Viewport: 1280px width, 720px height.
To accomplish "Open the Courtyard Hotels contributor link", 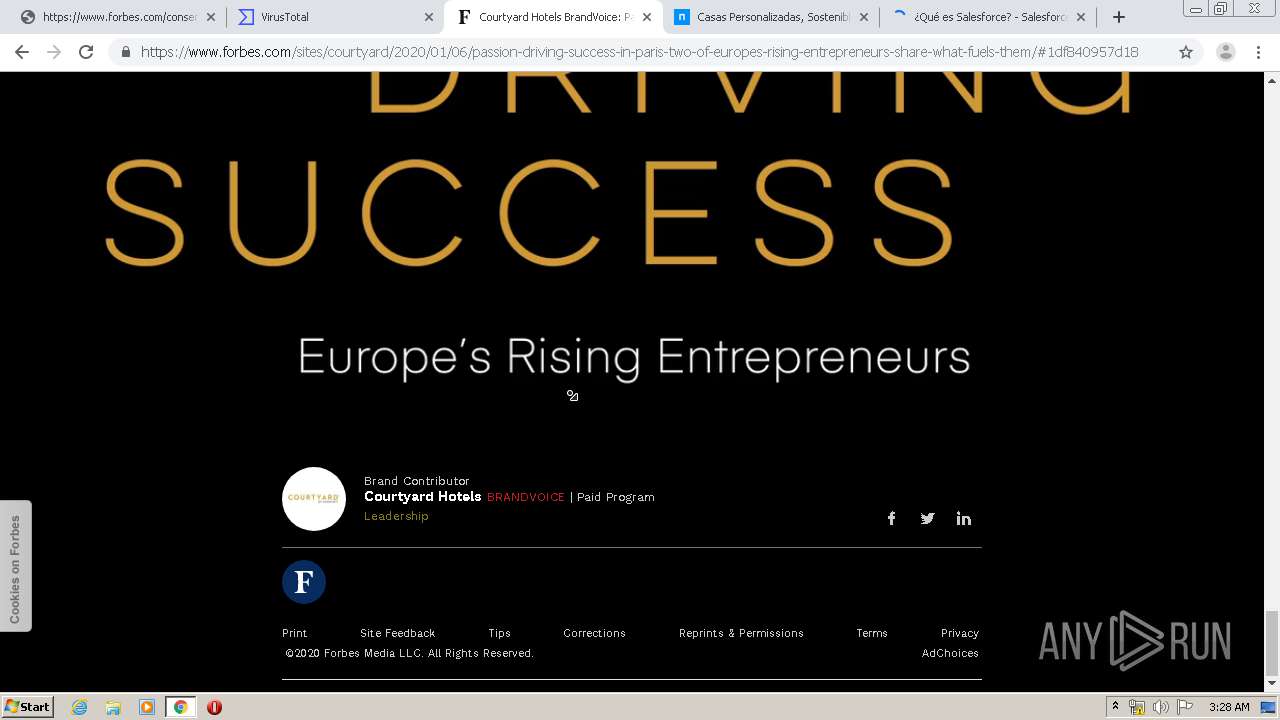I will pyautogui.click(x=423, y=496).
